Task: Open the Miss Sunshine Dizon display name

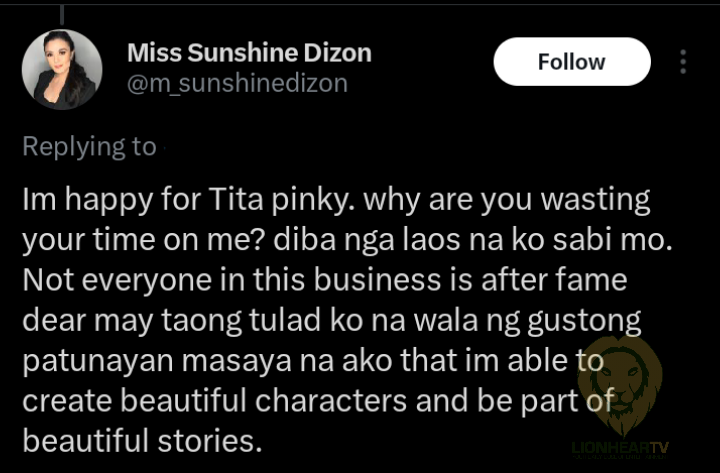Action: [x=249, y=53]
